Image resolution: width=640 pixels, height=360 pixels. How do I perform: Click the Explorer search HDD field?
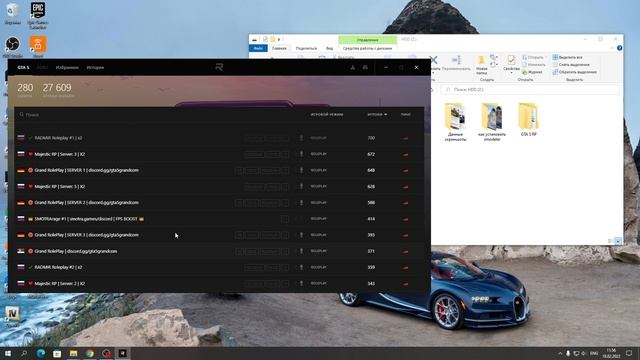529,89
